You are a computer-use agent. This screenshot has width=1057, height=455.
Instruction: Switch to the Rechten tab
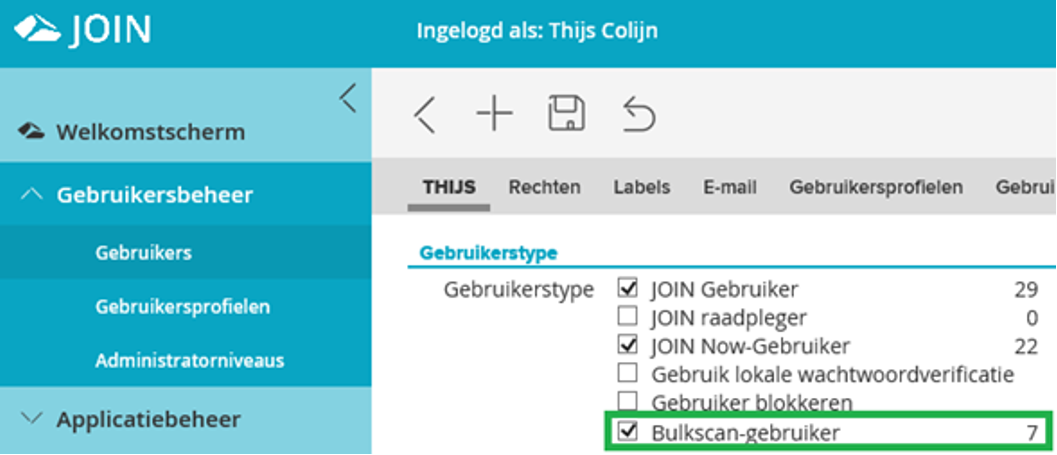point(544,187)
